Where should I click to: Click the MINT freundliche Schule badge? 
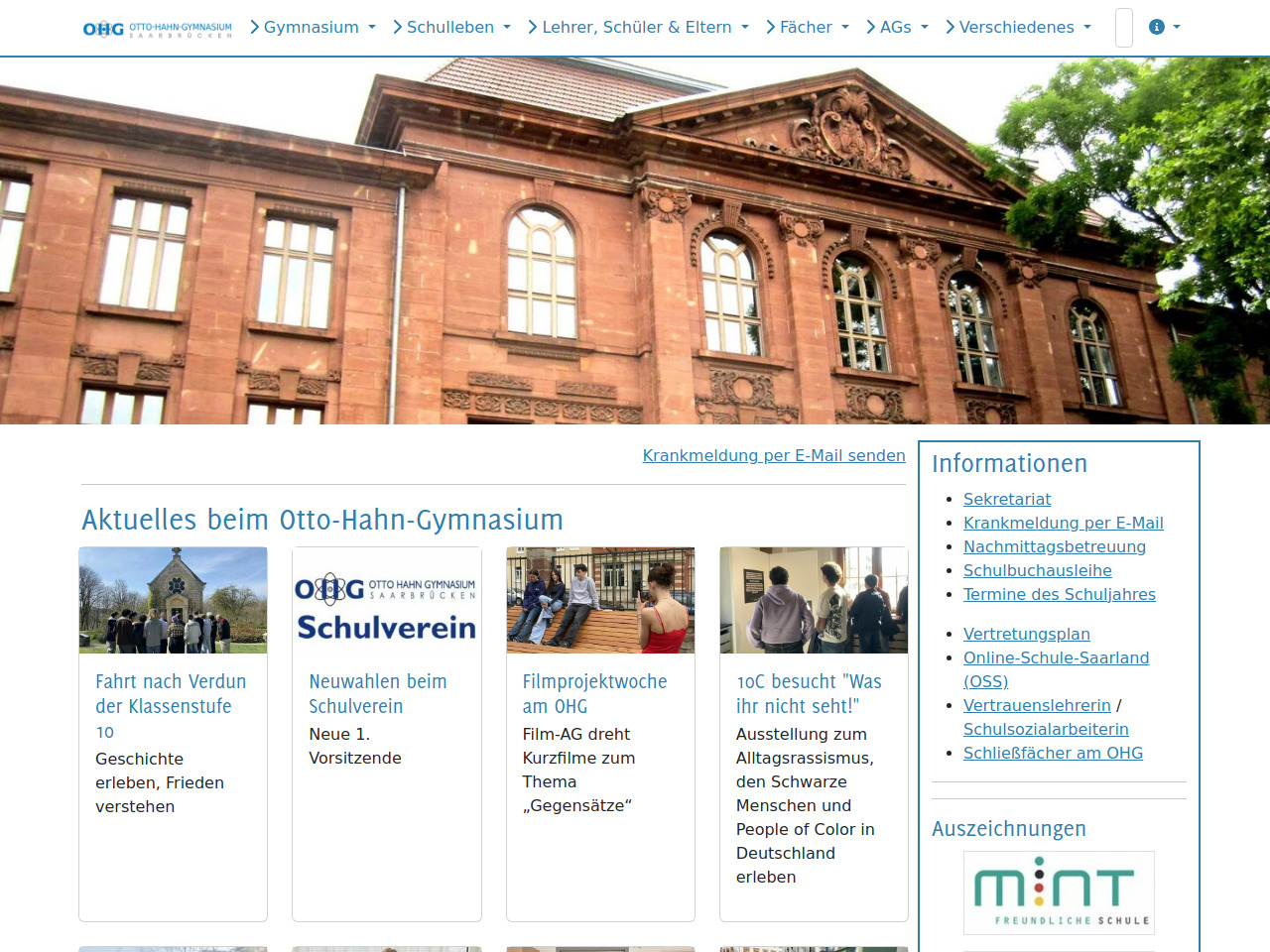[x=1059, y=892]
